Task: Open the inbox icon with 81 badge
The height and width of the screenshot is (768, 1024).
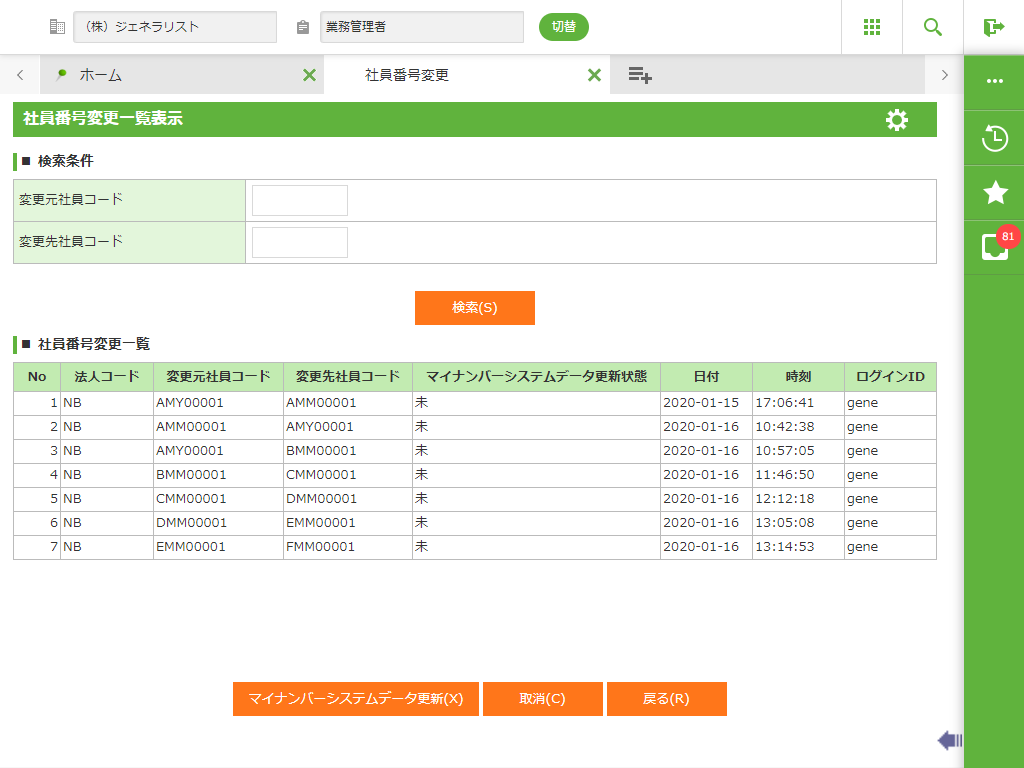Action: pyautogui.click(x=994, y=247)
